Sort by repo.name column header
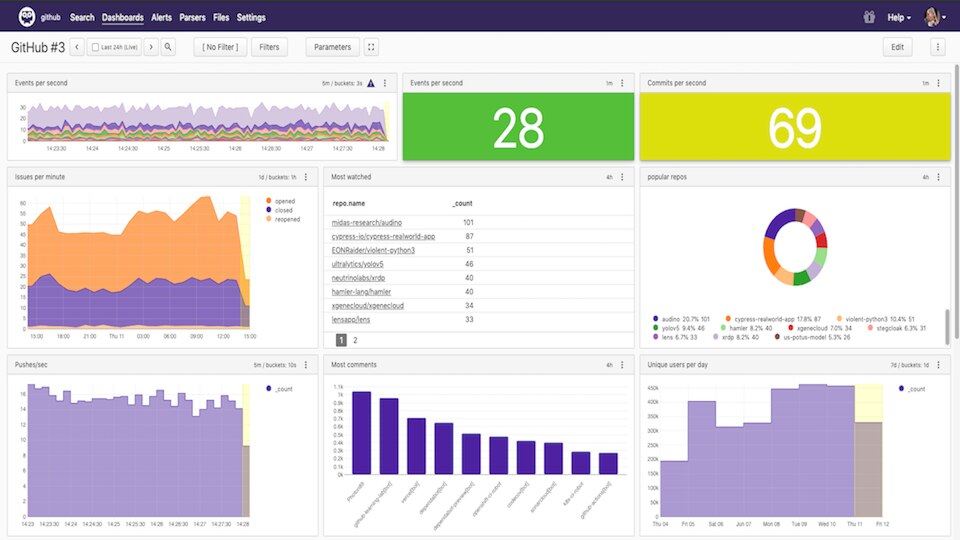Screen dimensions: 960x540 click(349, 203)
